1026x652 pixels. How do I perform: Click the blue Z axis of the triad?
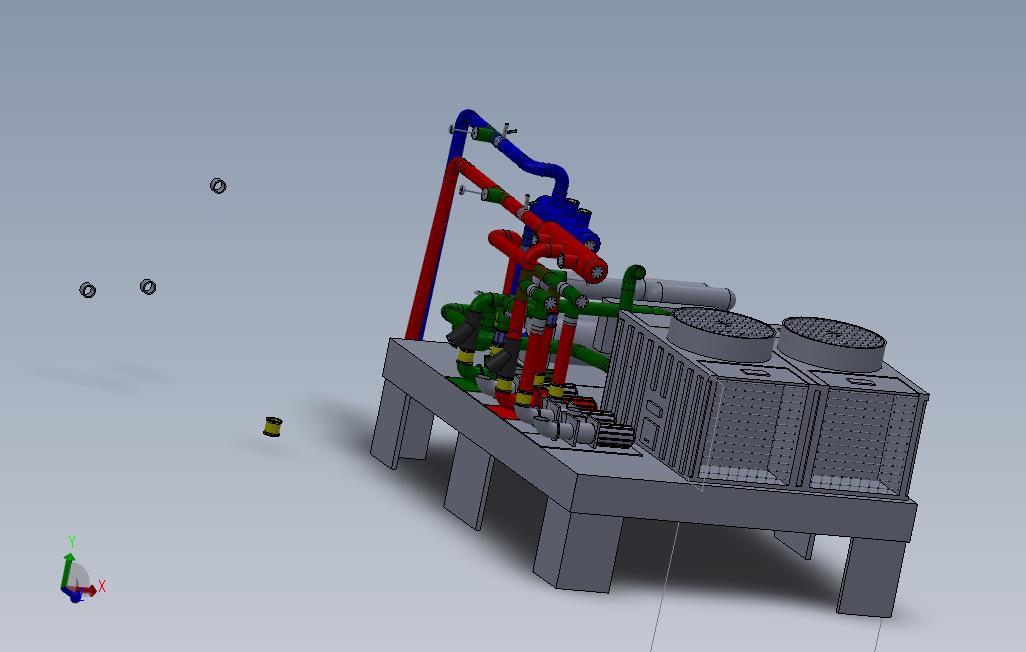coord(74,595)
